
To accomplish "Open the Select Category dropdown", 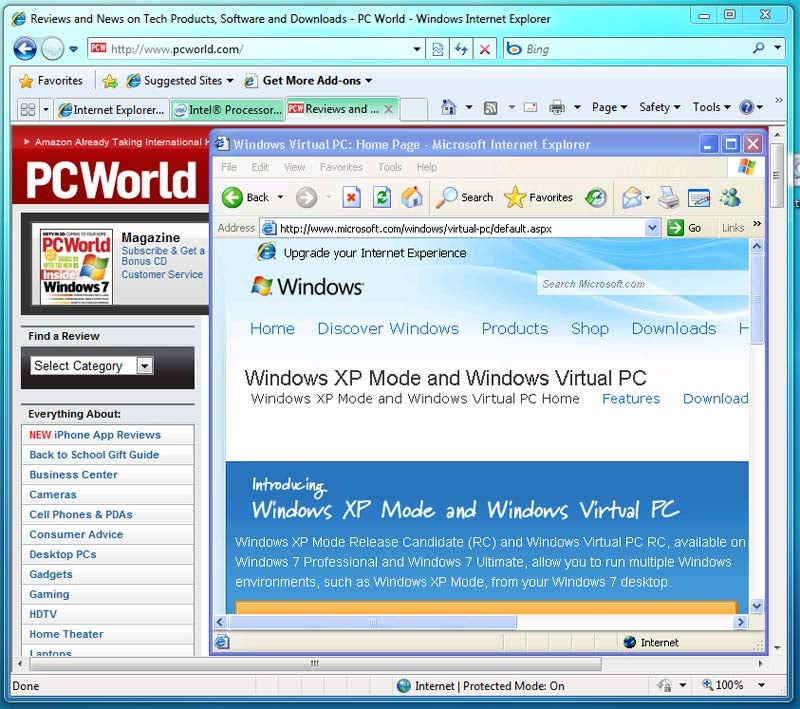I will 145,366.
